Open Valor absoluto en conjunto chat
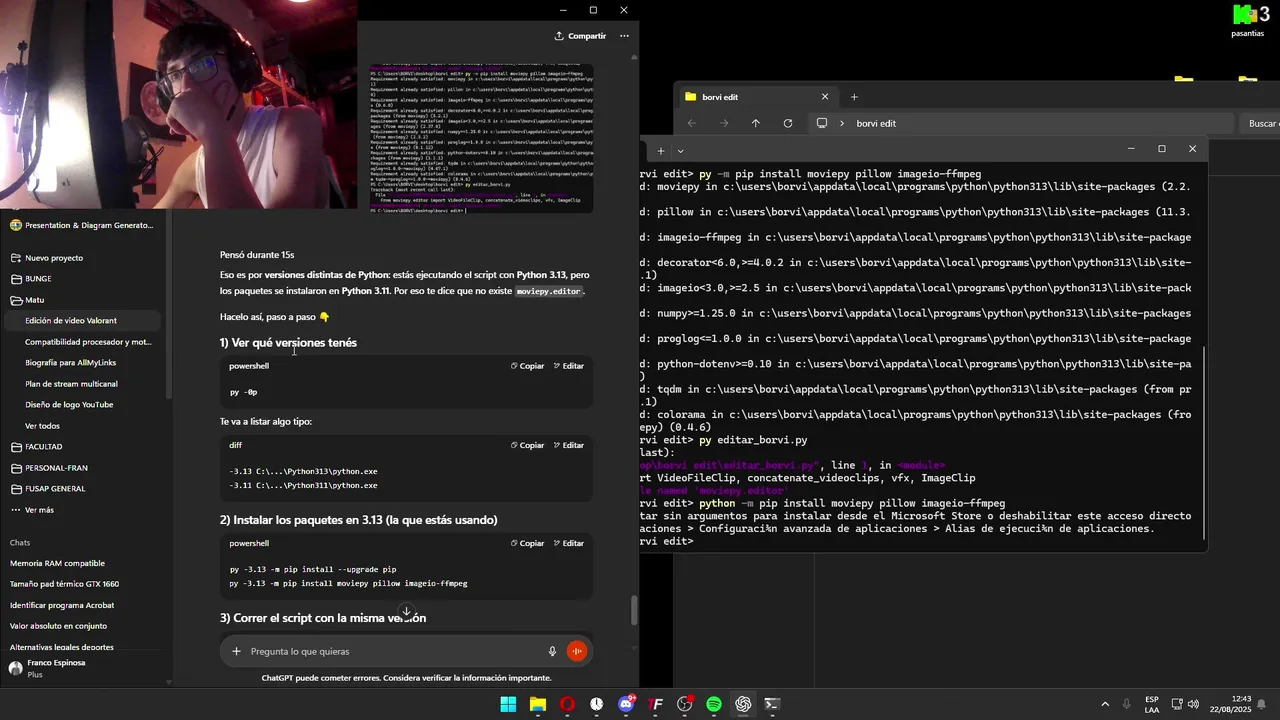 coord(82,626)
